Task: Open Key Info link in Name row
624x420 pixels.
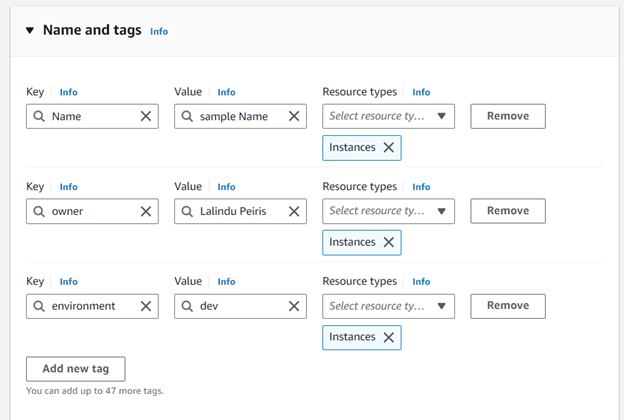Action: pos(68,92)
